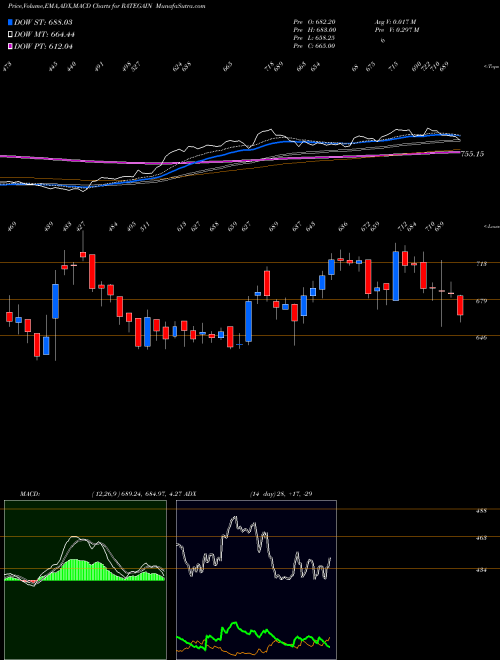Viewport: 500px width, 660px height.
Task: Click the 'Pre V: 0.297 M' volume text
Action: (x=399, y=30)
